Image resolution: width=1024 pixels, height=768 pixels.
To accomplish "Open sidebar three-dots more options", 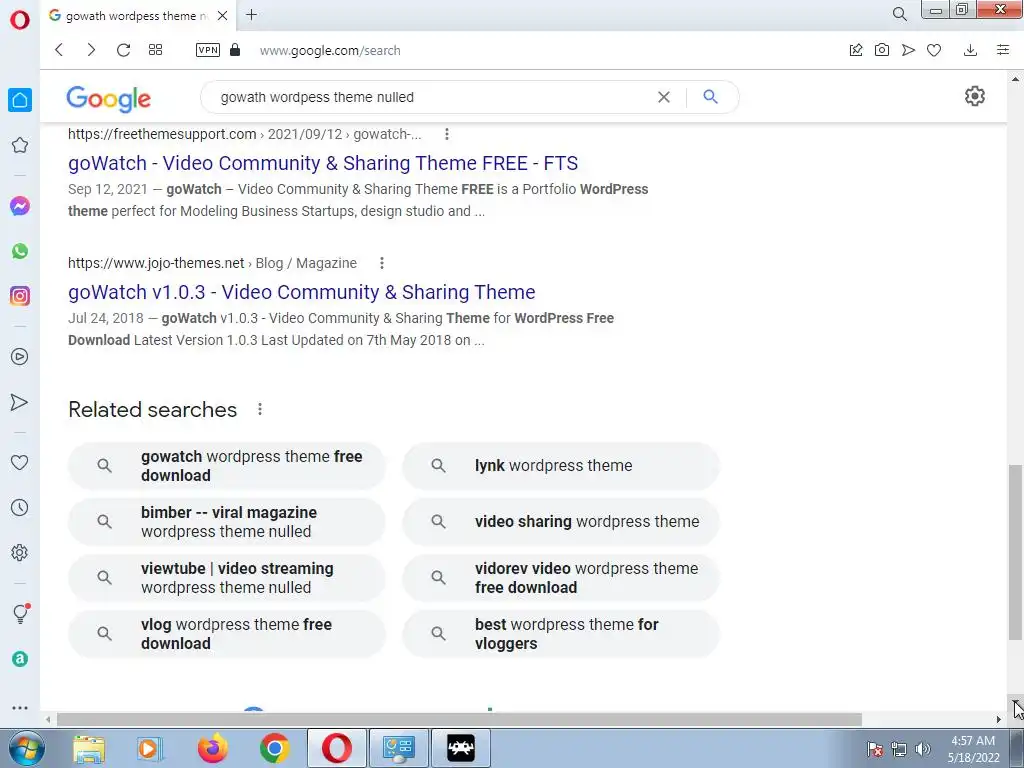I will tap(20, 707).
